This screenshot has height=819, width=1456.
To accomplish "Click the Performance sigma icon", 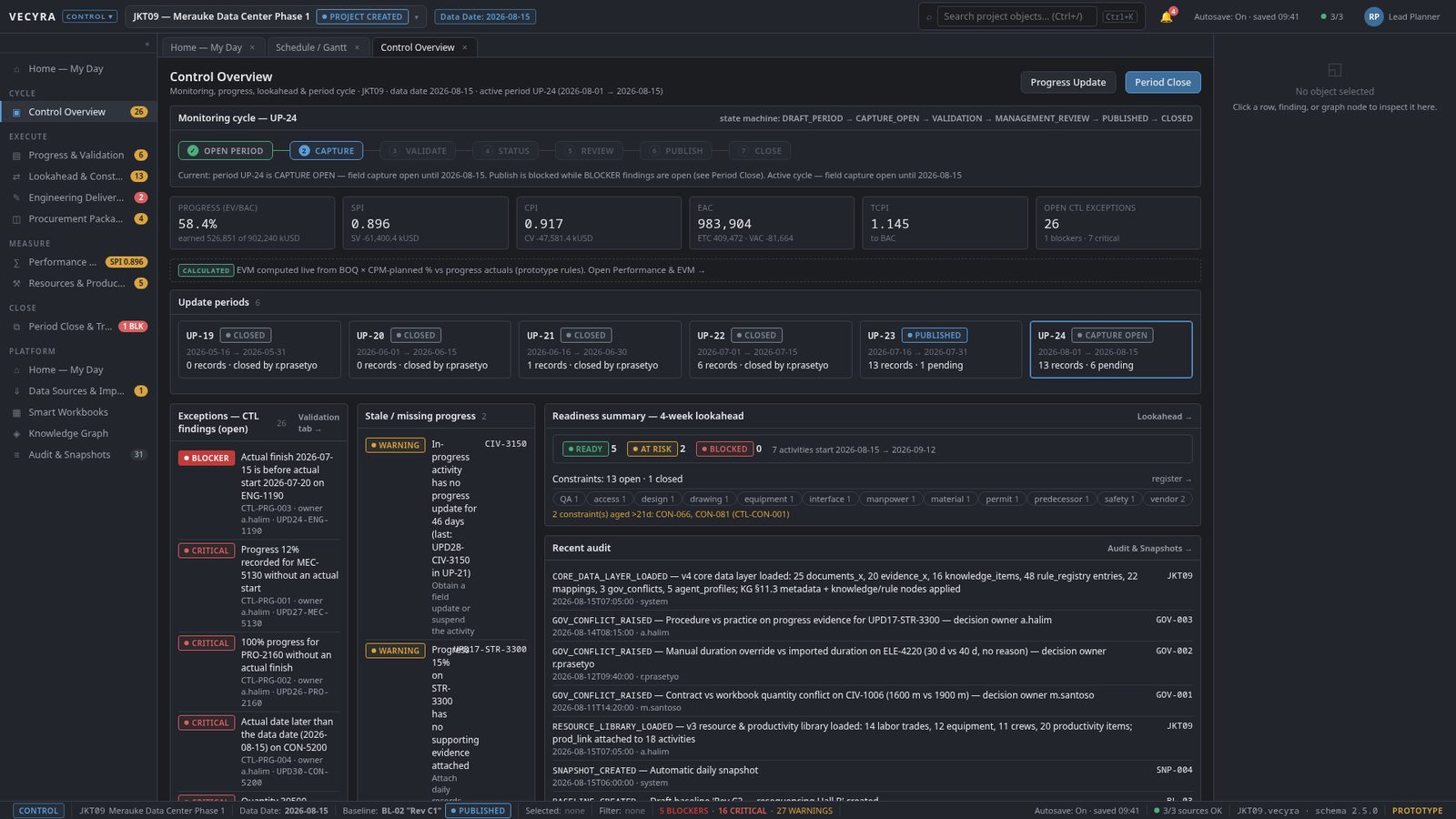I will click(16, 262).
